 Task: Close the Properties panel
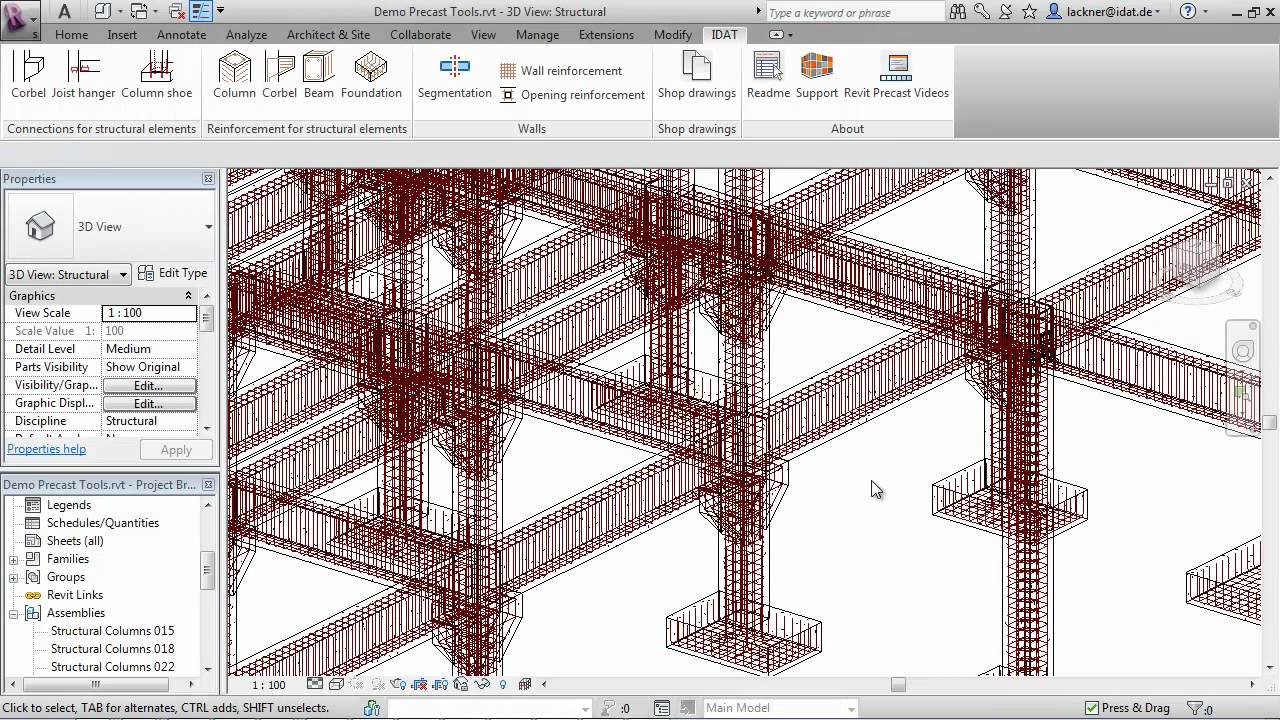pos(208,179)
